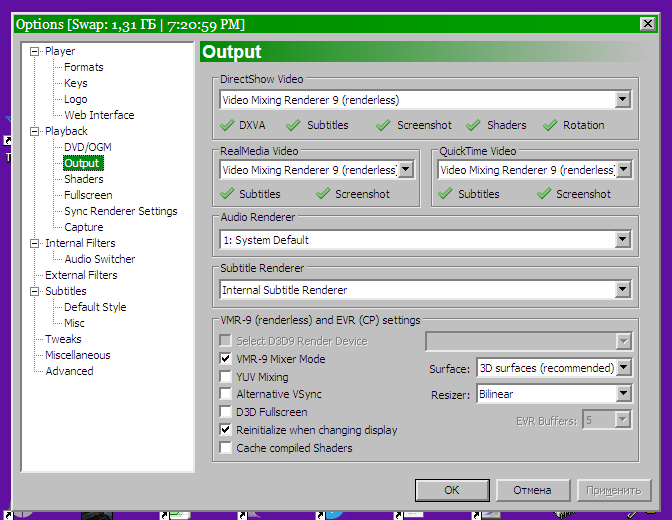This screenshot has height=520, width=672.
Task: Open the DirectShow Video renderer dropdown
Action: pyautogui.click(x=622, y=99)
